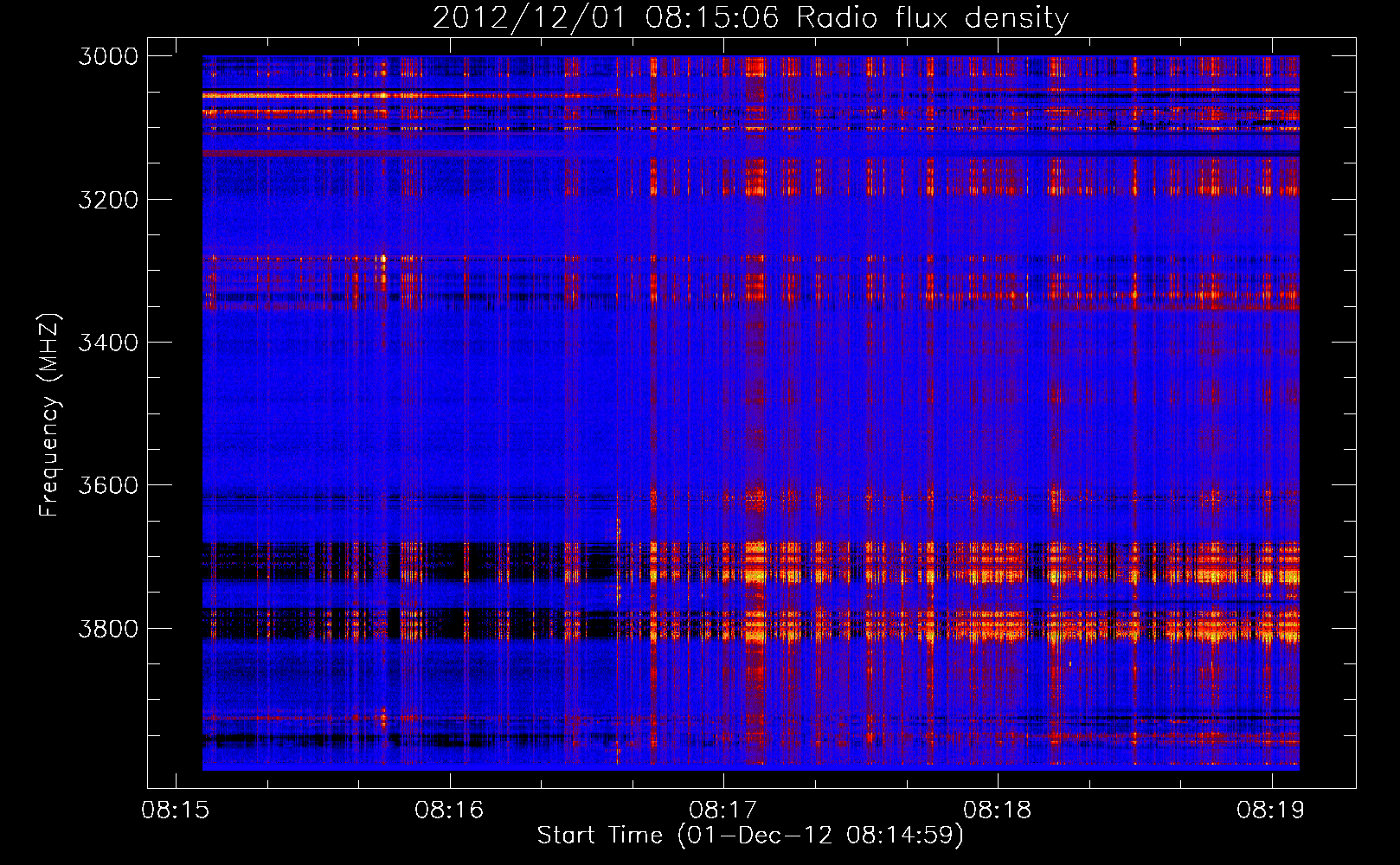Click the 08:16 time tick label
Image resolution: width=1400 pixels, height=865 pixels.
(449, 811)
